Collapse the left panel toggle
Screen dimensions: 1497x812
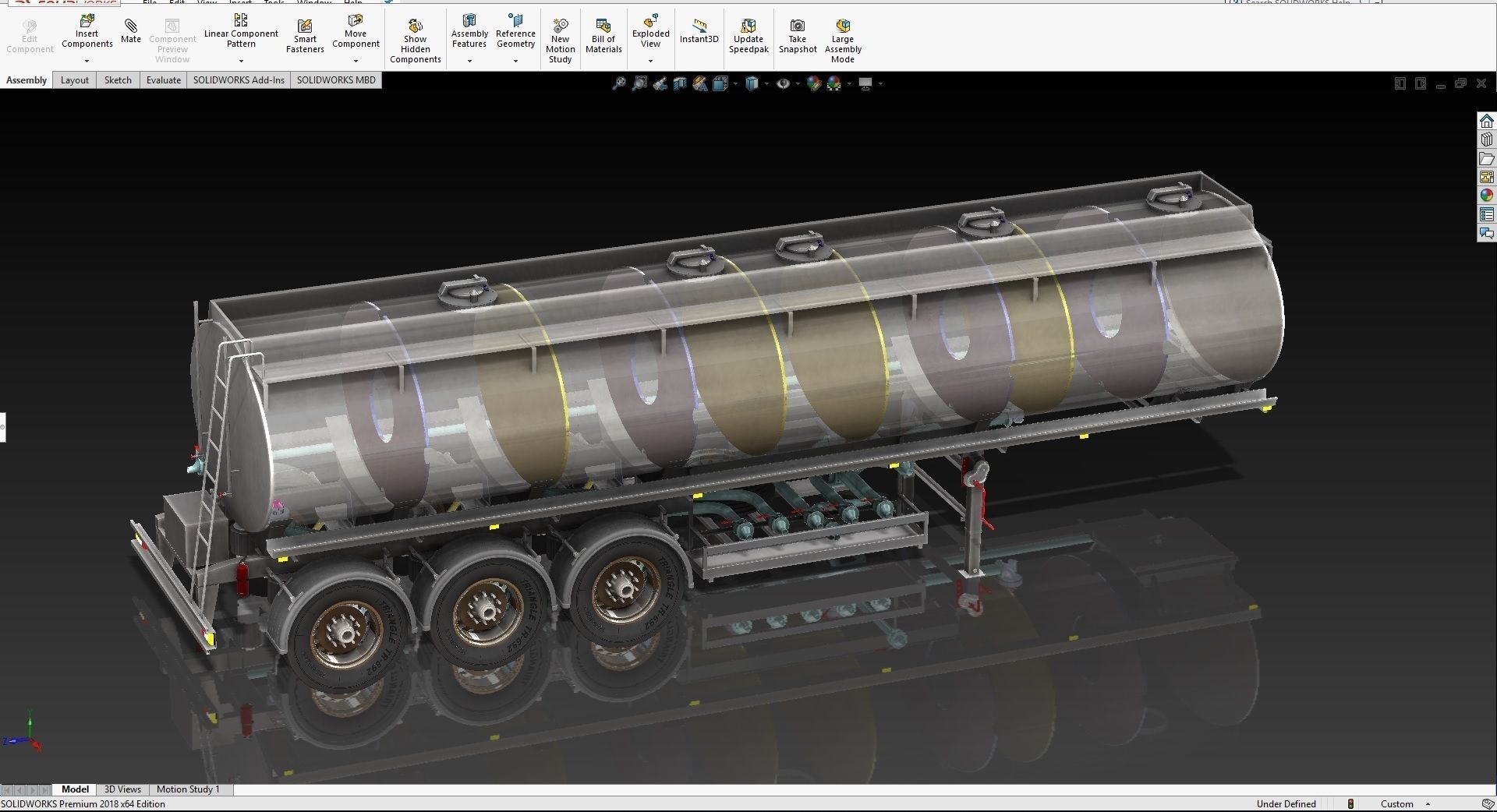click(x=1400, y=83)
